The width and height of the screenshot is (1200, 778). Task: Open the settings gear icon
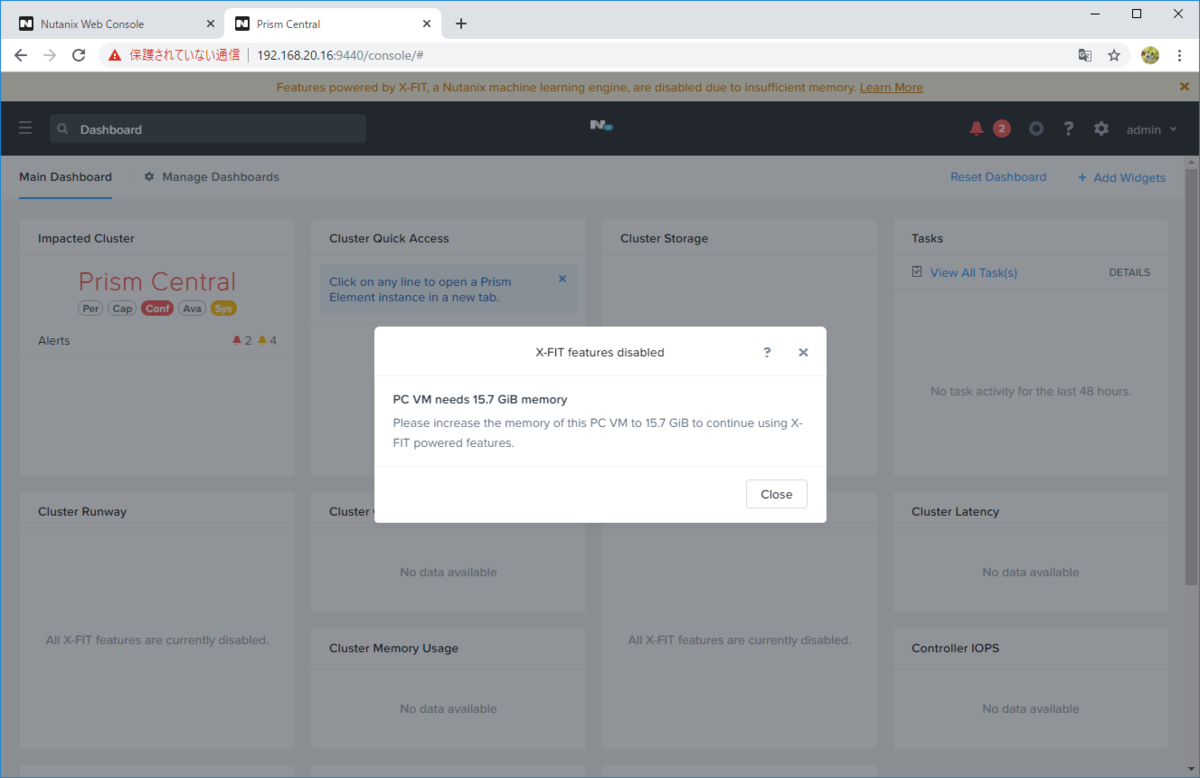[1101, 128]
